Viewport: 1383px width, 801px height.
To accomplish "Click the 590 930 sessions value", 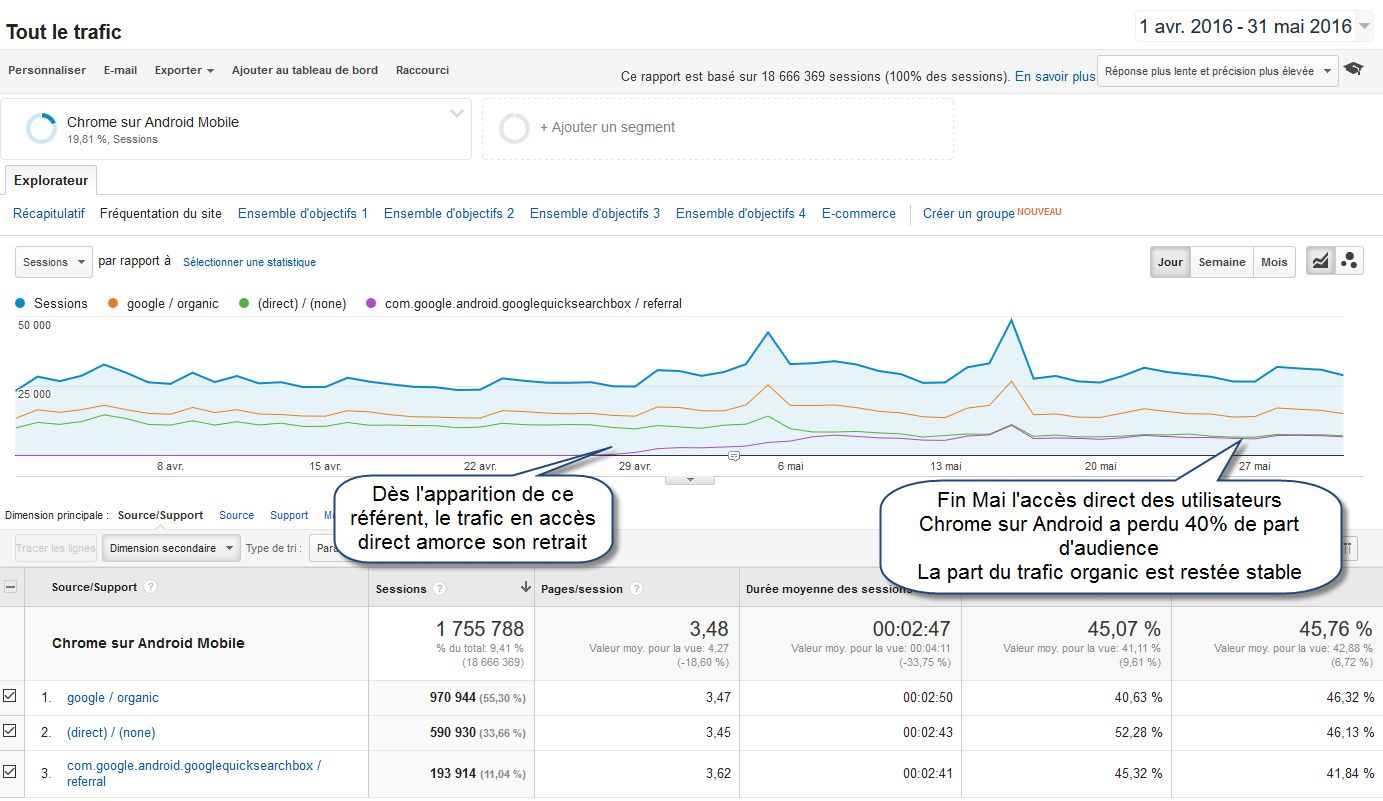I will click(452, 733).
